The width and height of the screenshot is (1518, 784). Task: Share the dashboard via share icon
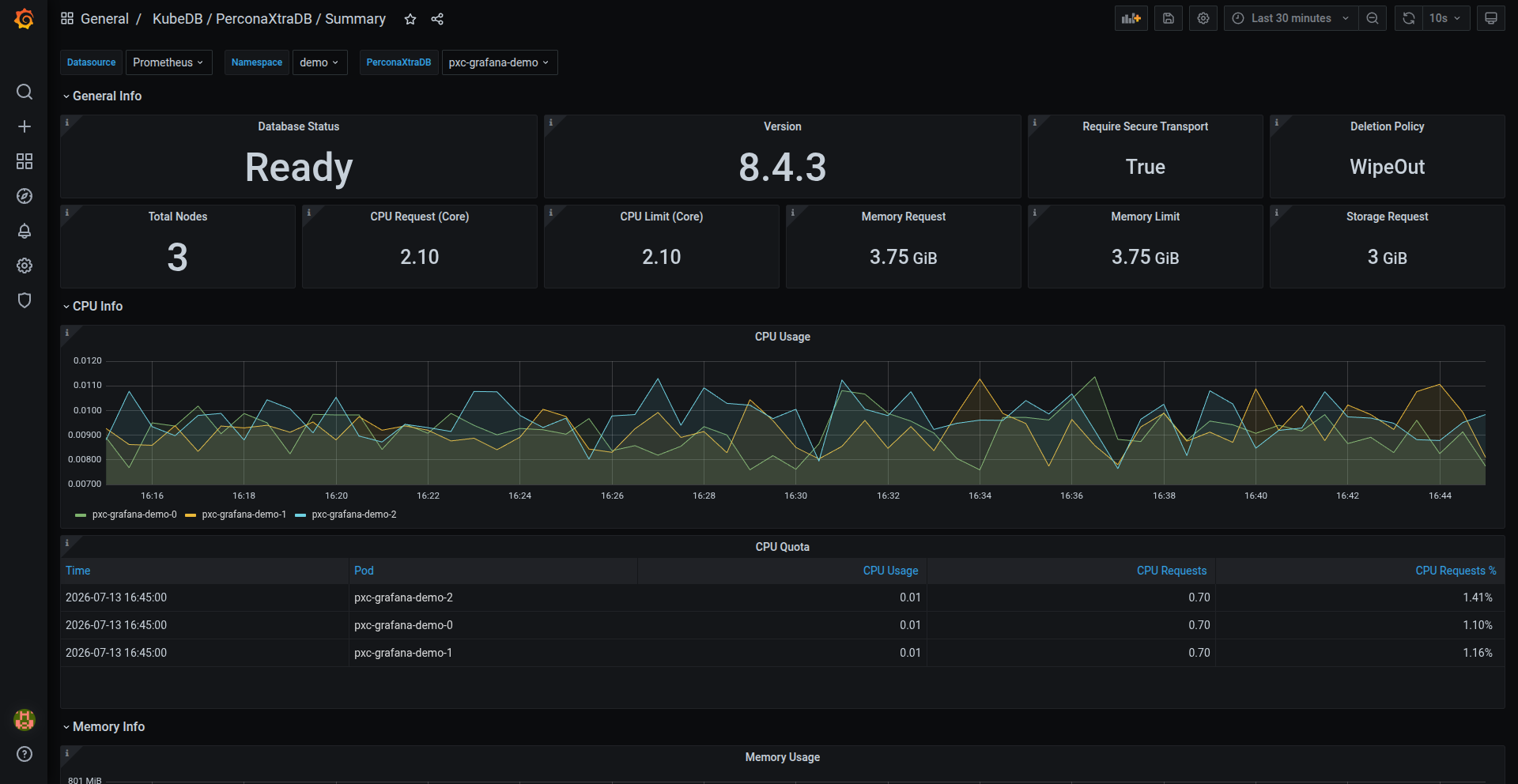437,19
